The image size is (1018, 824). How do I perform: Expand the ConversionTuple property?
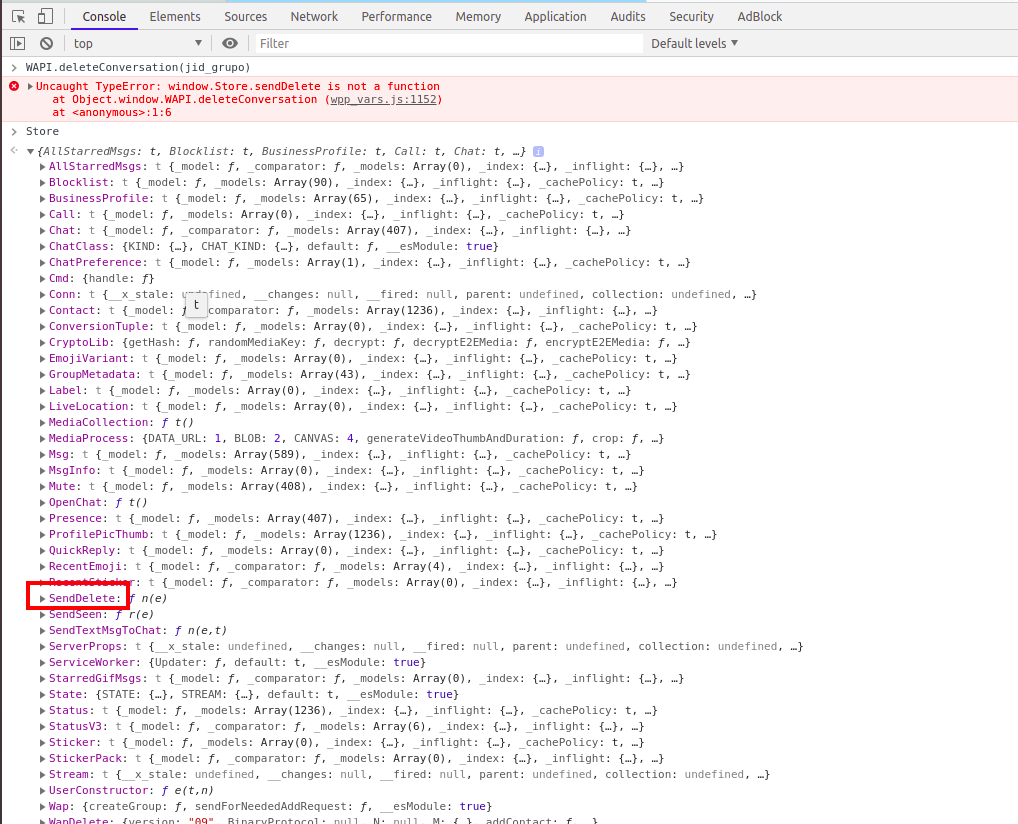[x=43, y=327]
